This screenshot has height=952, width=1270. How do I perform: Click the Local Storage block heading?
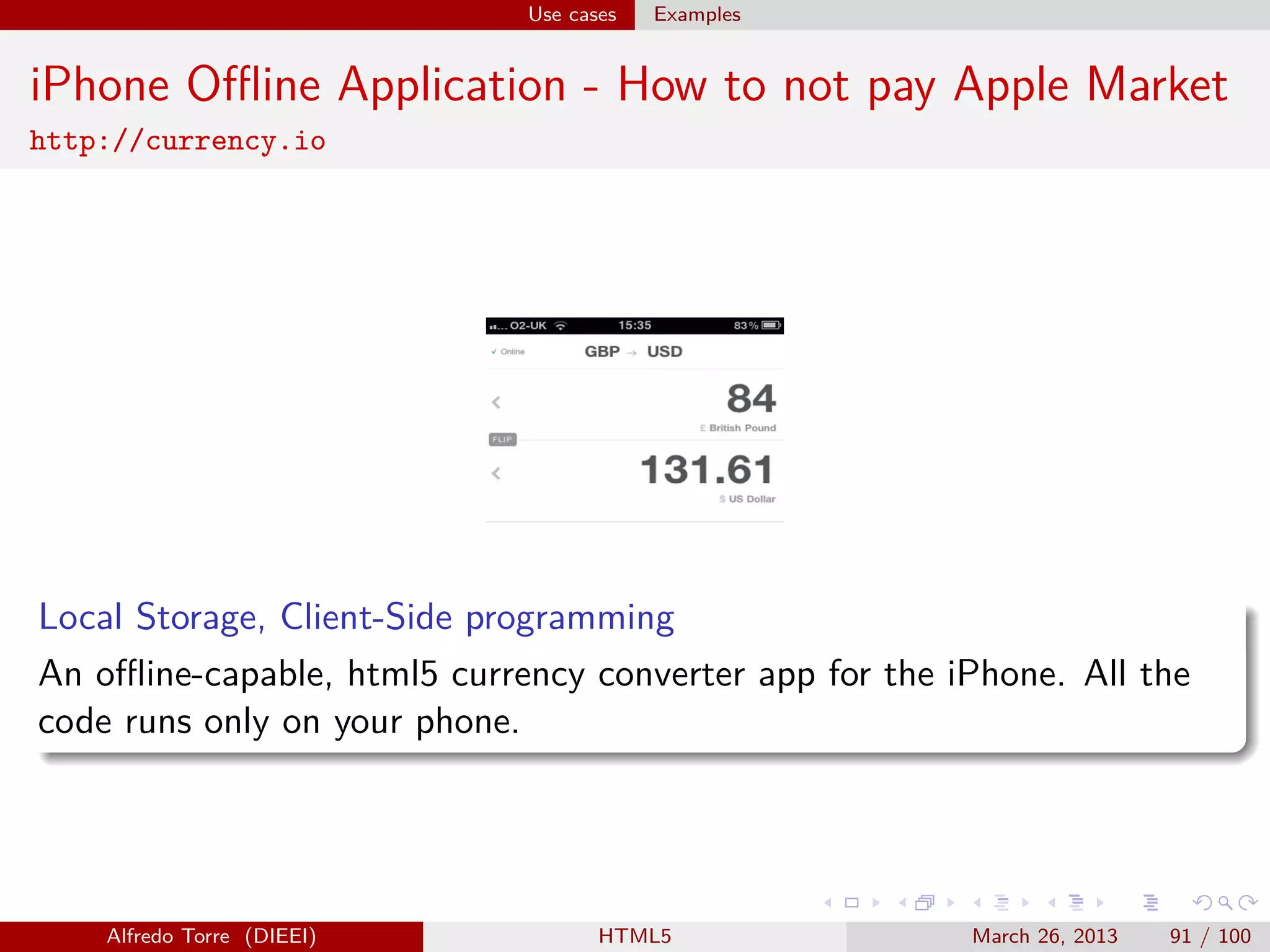(x=357, y=617)
